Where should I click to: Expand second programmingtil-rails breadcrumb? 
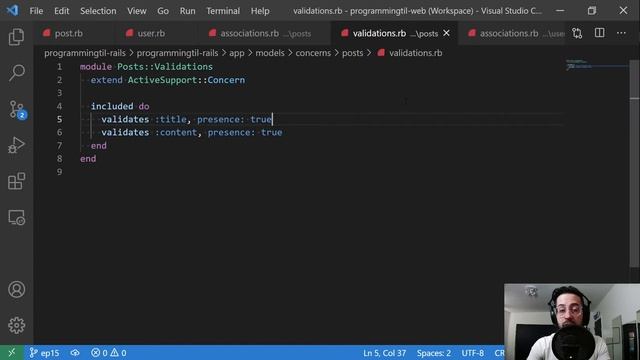click(x=177, y=53)
